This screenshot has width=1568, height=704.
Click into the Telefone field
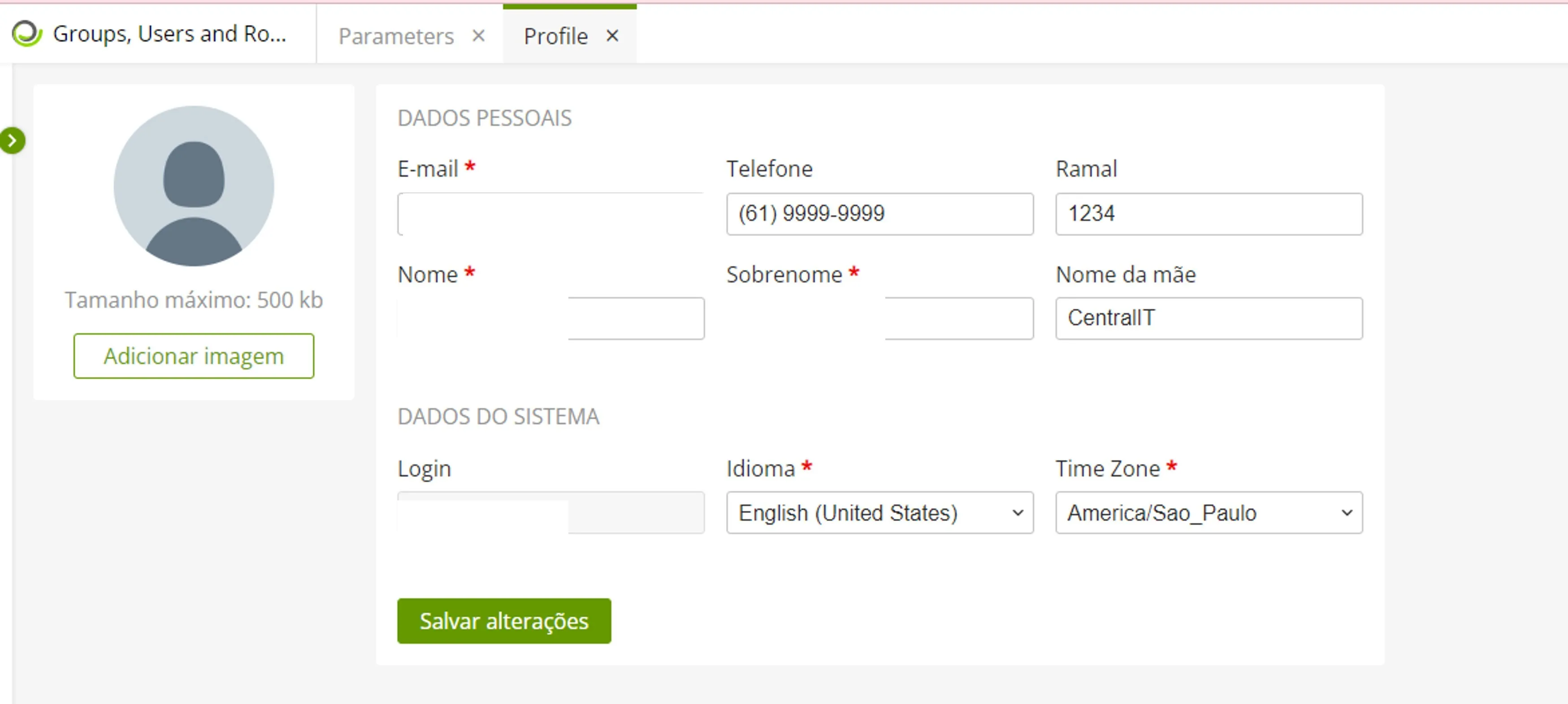879,214
